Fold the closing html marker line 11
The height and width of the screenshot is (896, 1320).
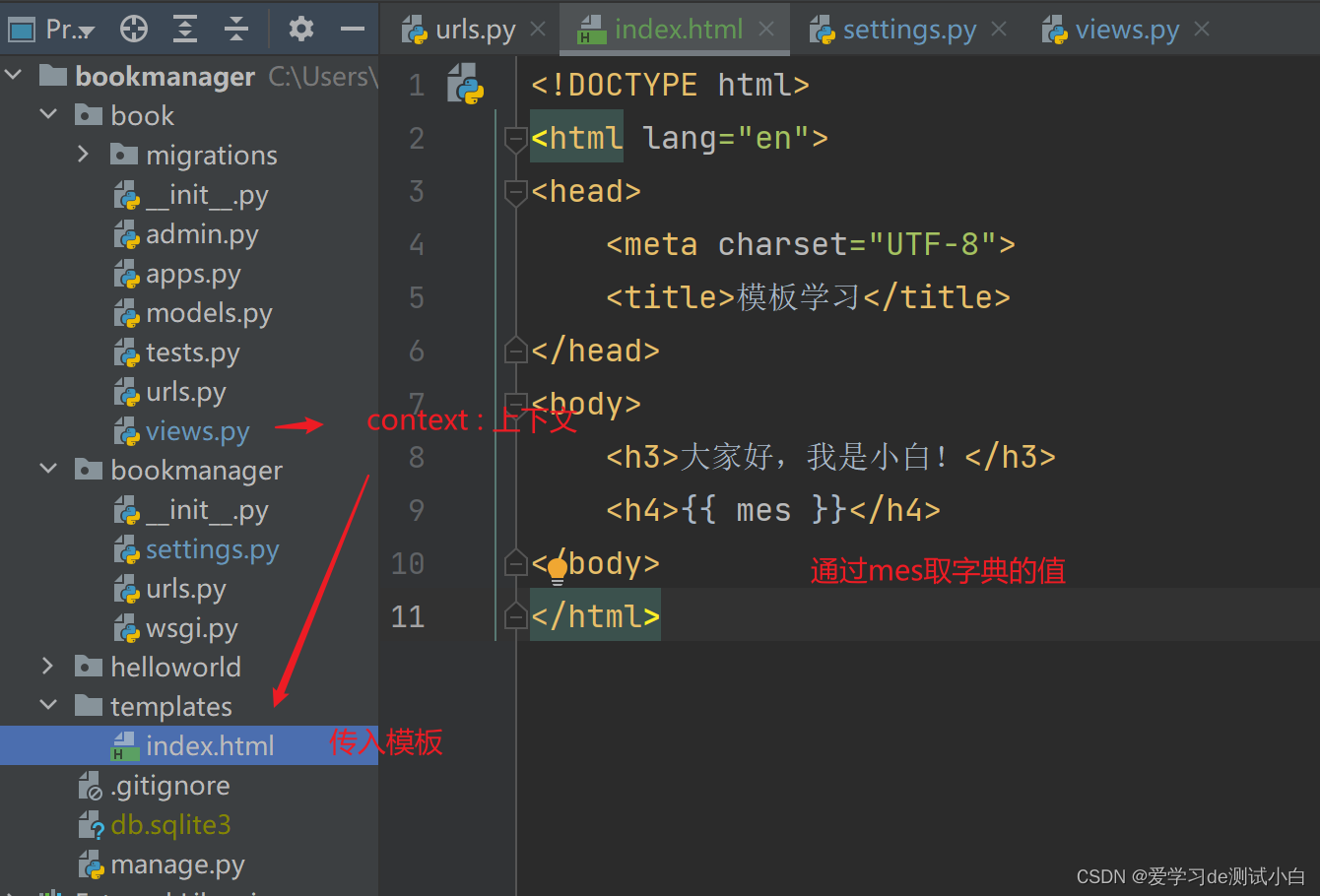point(515,615)
